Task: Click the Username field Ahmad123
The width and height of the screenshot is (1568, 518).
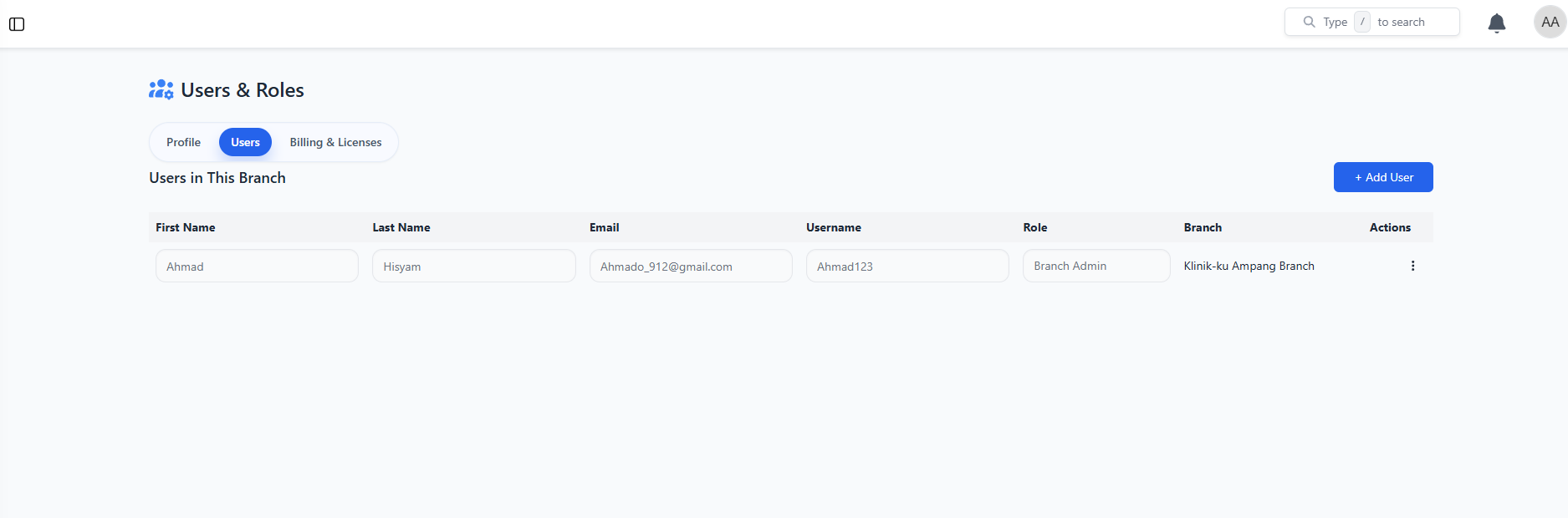Action: pos(907,266)
